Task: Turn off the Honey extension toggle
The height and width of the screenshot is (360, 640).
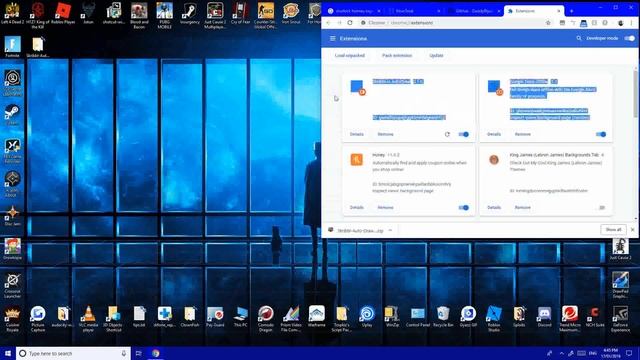Action: pos(464,208)
